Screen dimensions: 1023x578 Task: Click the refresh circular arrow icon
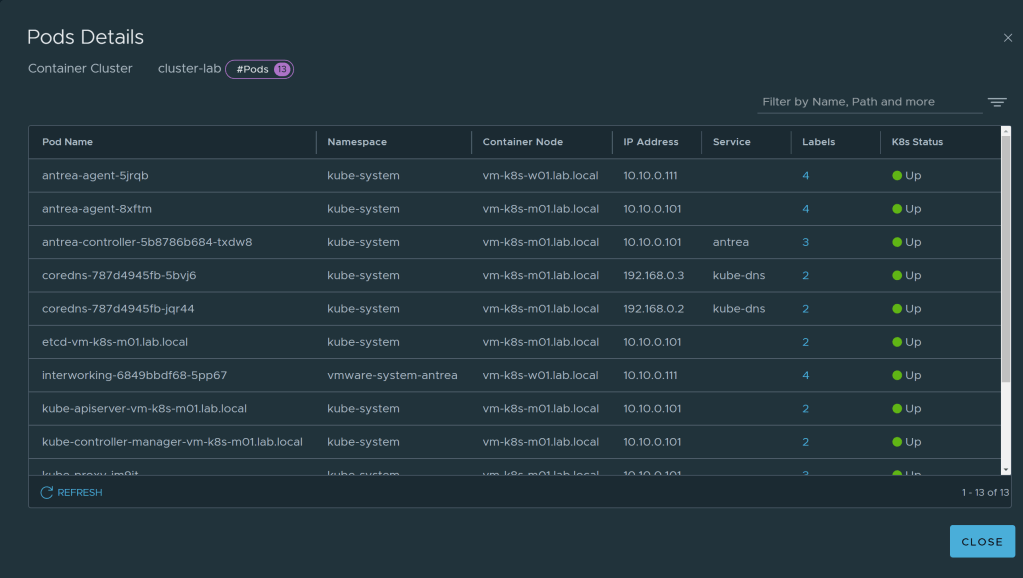tap(46, 493)
